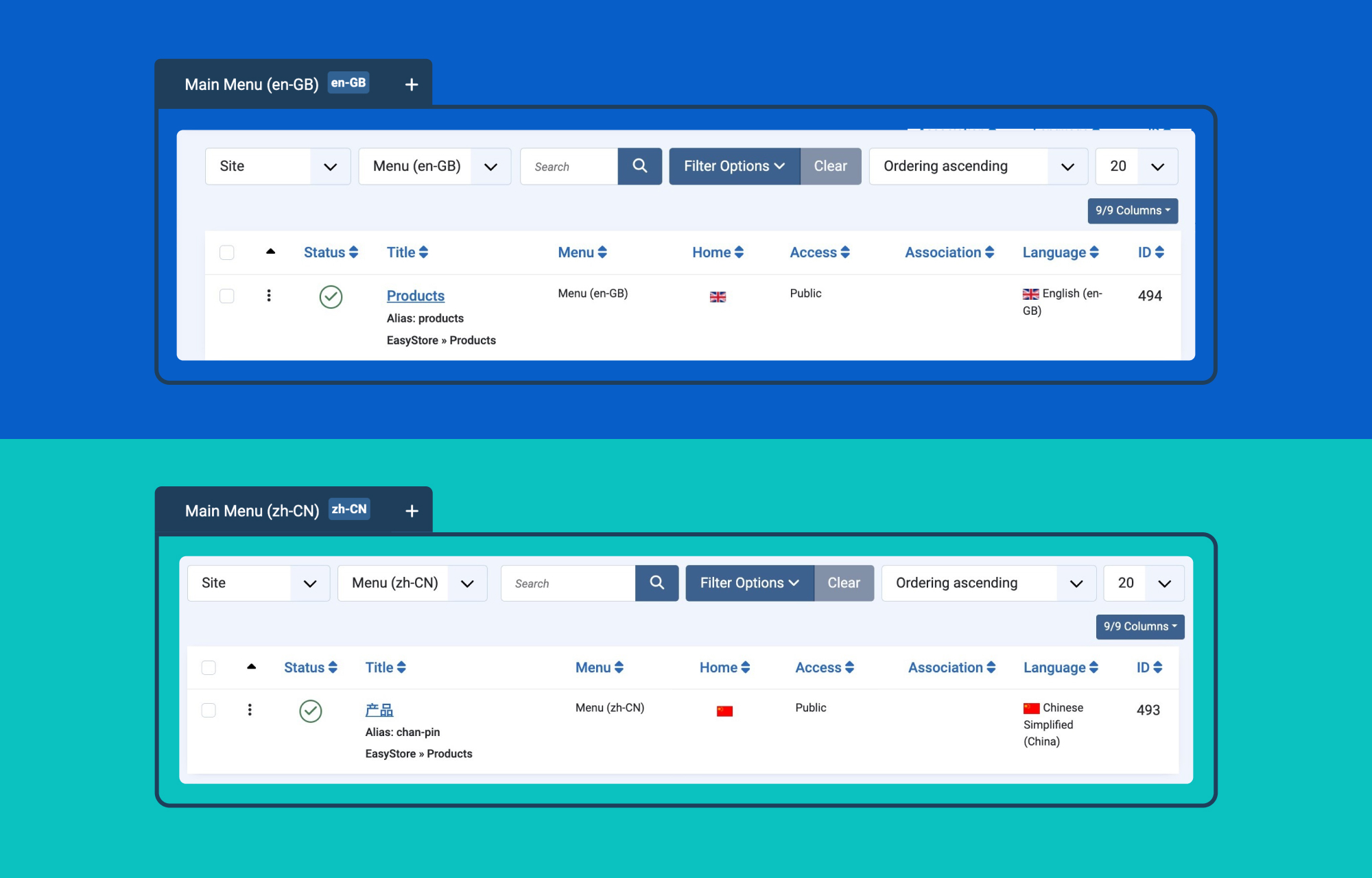The width and height of the screenshot is (1372, 878).
Task: Open the 9/9 Columns dropdown in en-GB panel
Action: (x=1133, y=211)
